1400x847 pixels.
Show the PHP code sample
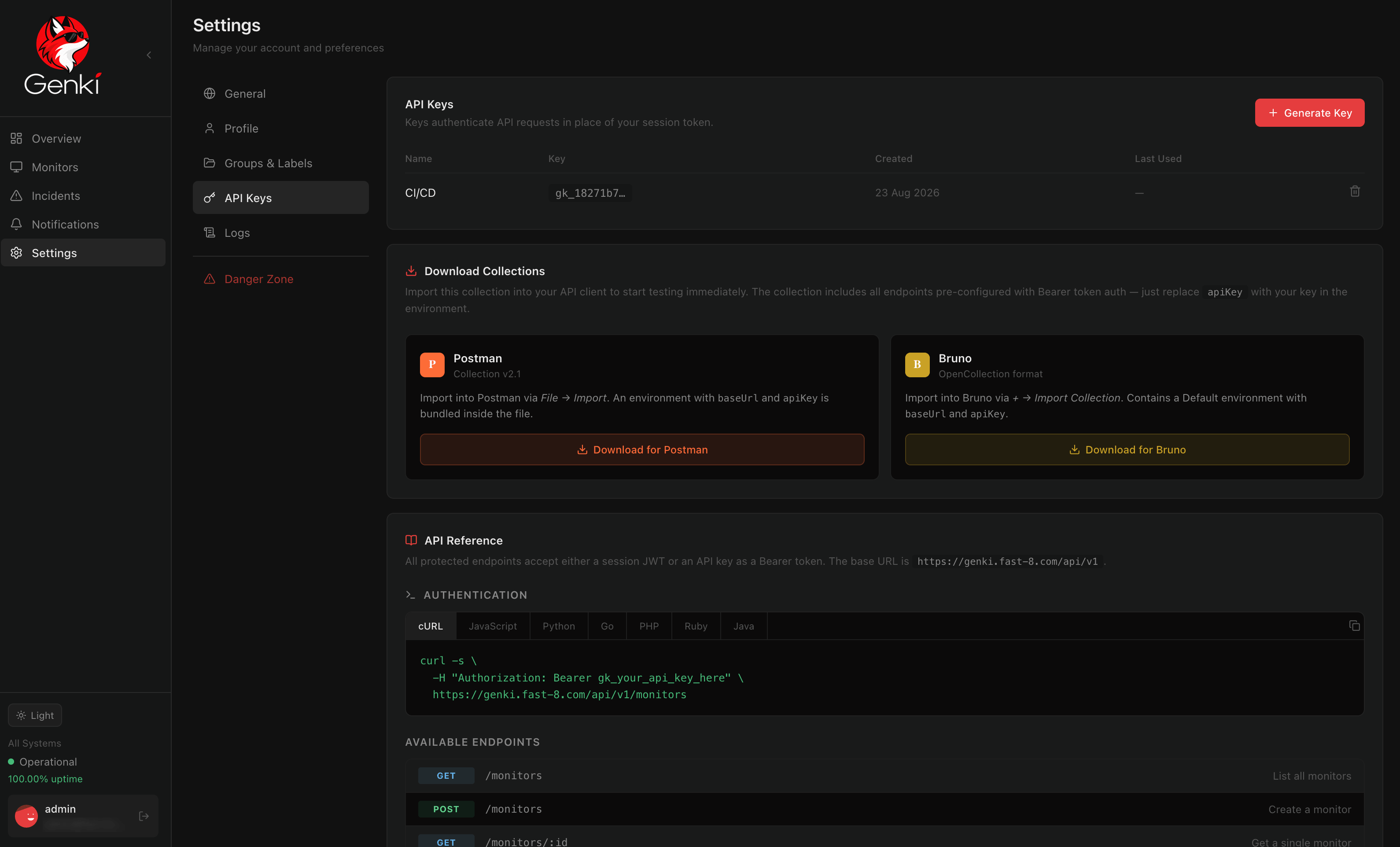click(649, 626)
